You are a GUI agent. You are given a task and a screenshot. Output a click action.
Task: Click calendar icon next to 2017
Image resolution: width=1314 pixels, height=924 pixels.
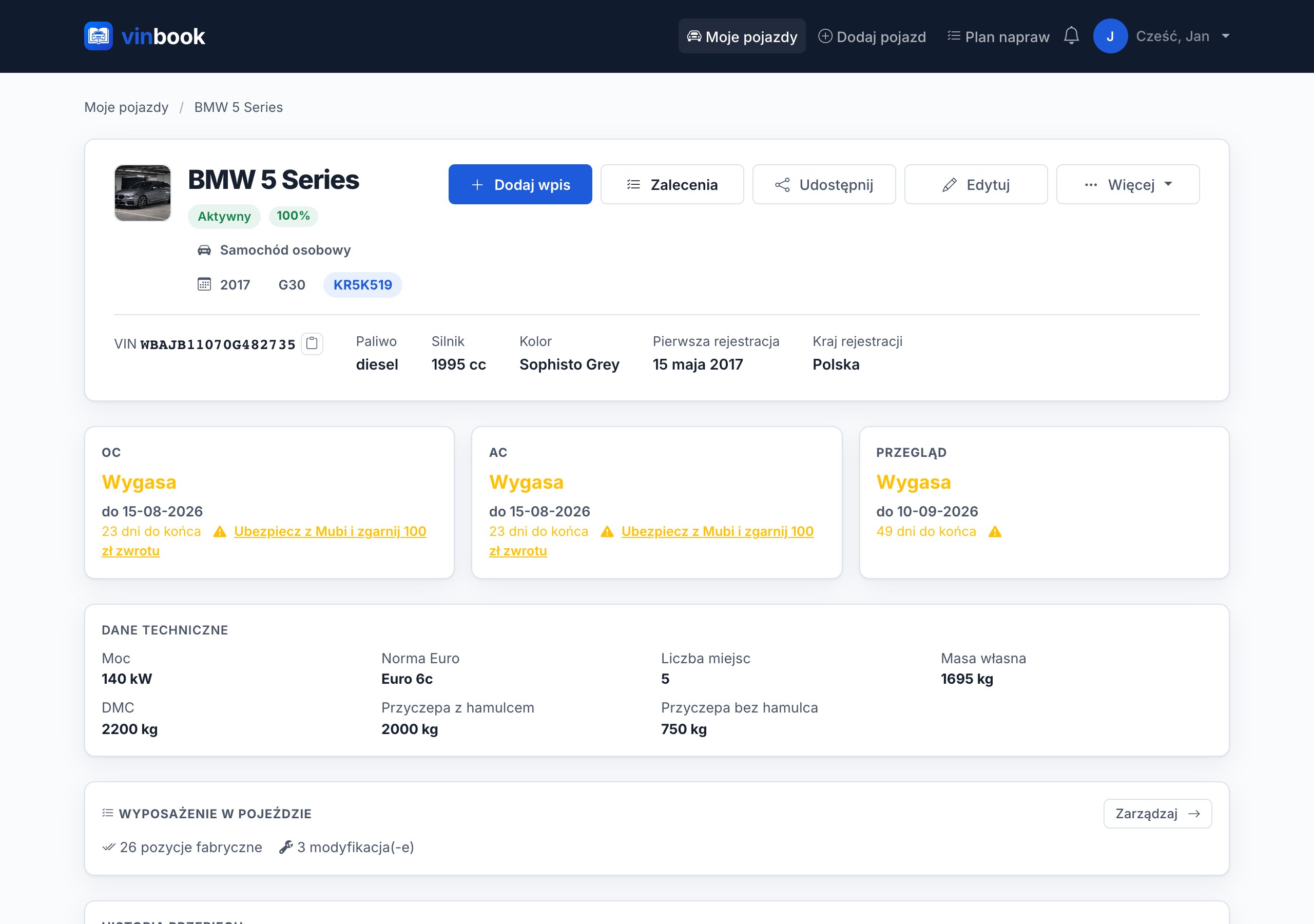(204, 284)
